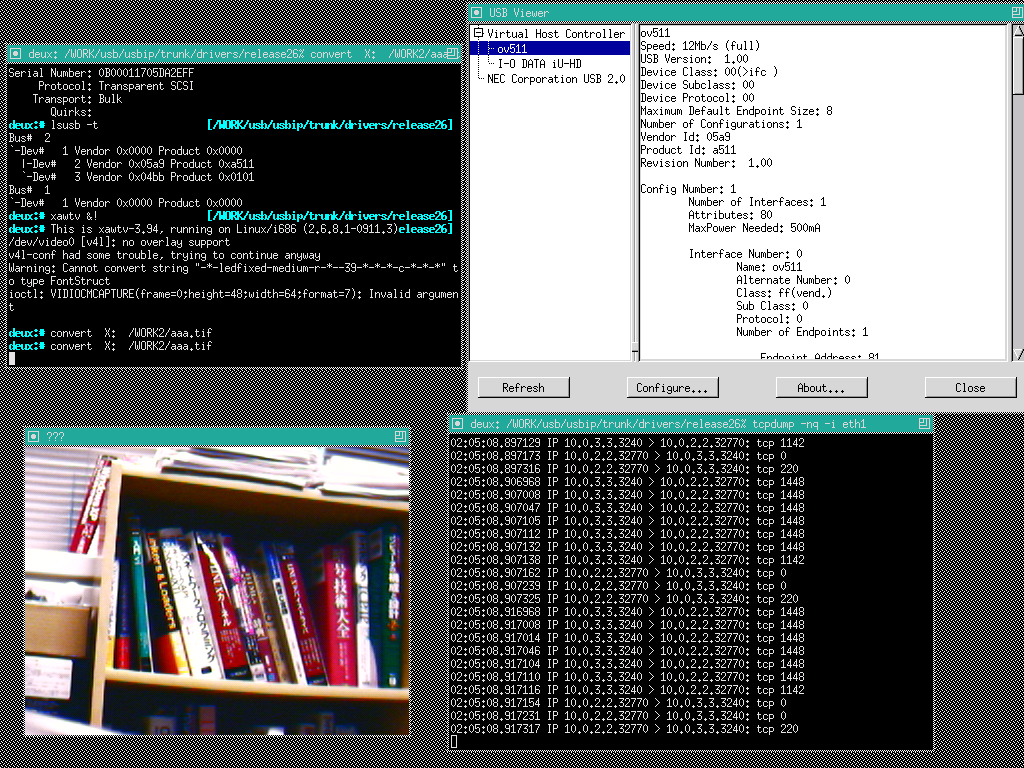Select NEC Corporation USB 2.0 controller
This screenshot has width=1024, height=768.
tap(555, 79)
